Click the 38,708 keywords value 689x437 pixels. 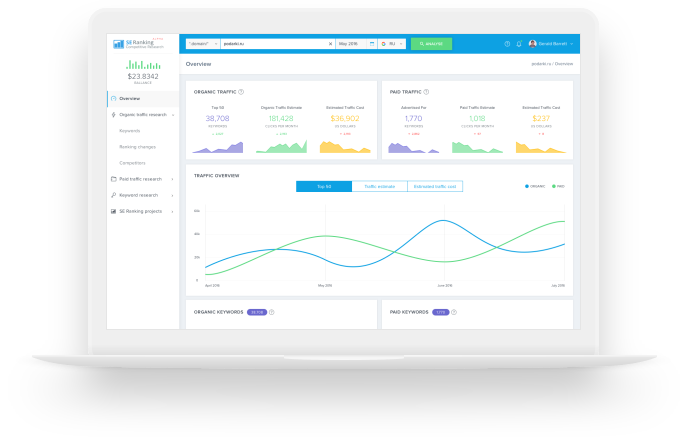(x=217, y=119)
